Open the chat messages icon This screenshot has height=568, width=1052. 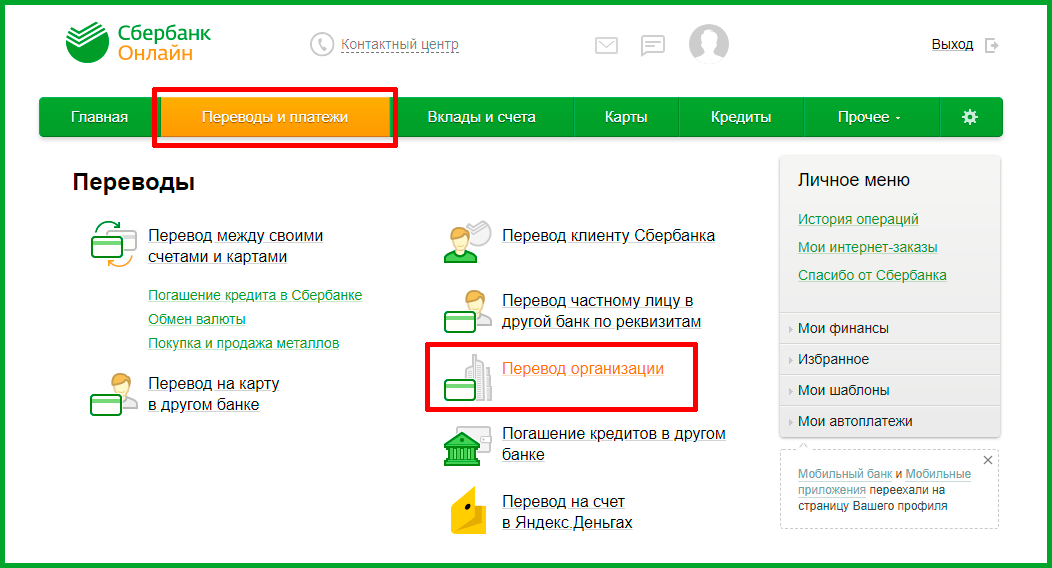point(653,46)
